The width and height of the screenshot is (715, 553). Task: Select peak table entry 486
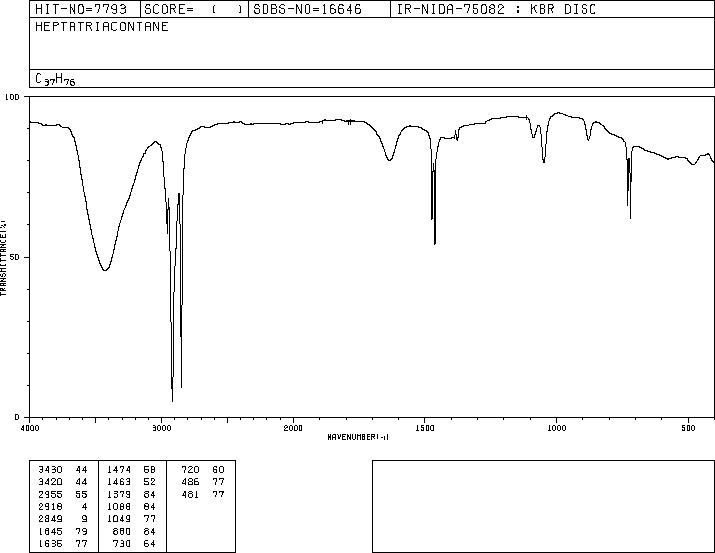pos(190,482)
